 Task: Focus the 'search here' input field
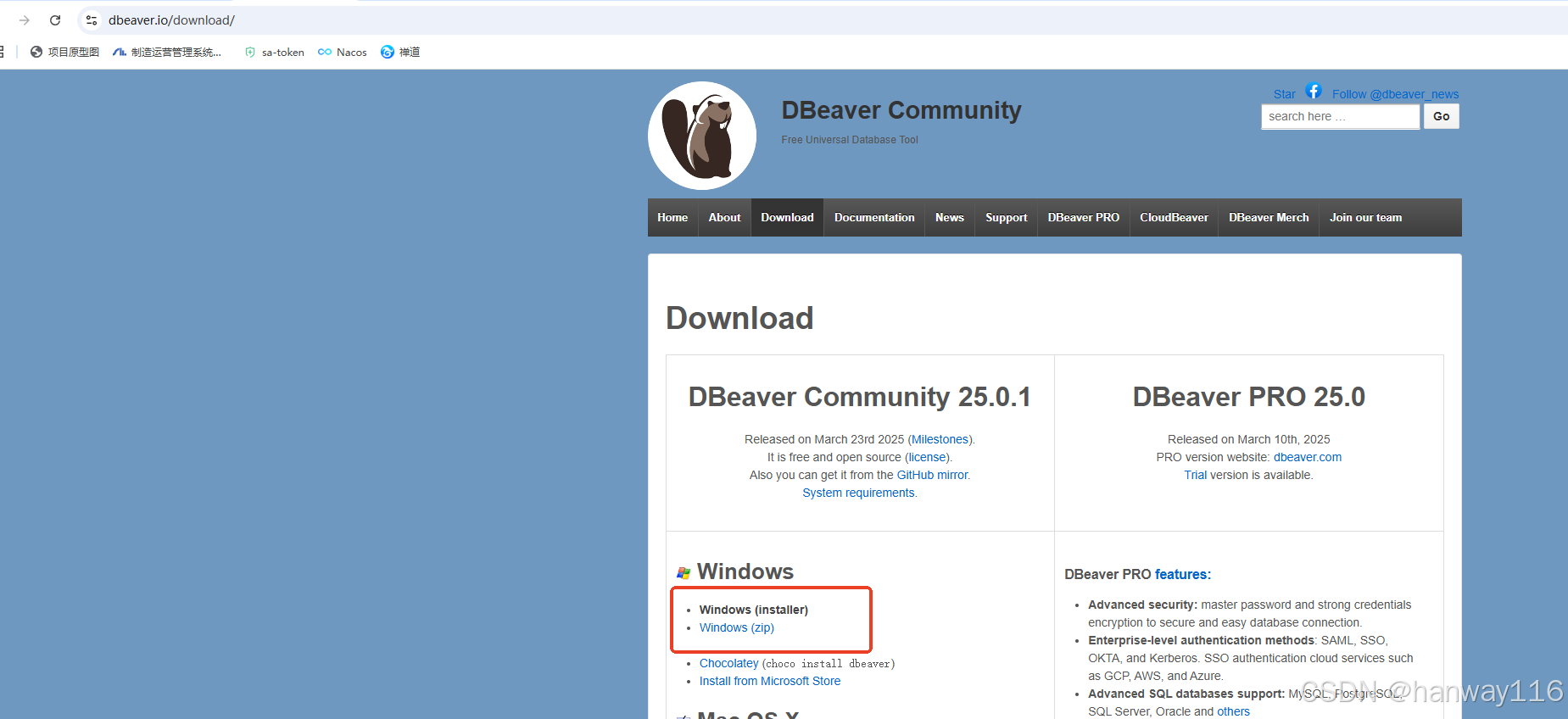click(1339, 117)
